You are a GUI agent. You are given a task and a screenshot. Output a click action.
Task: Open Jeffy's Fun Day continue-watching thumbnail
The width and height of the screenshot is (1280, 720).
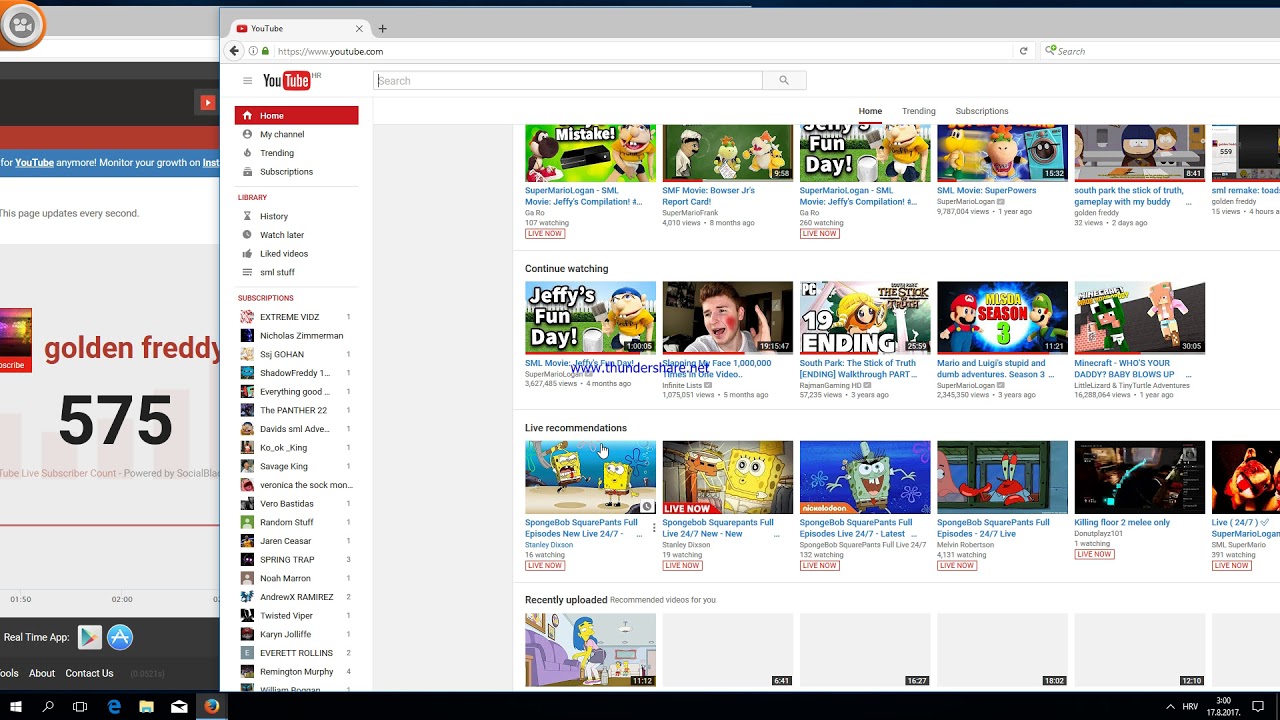click(x=590, y=318)
